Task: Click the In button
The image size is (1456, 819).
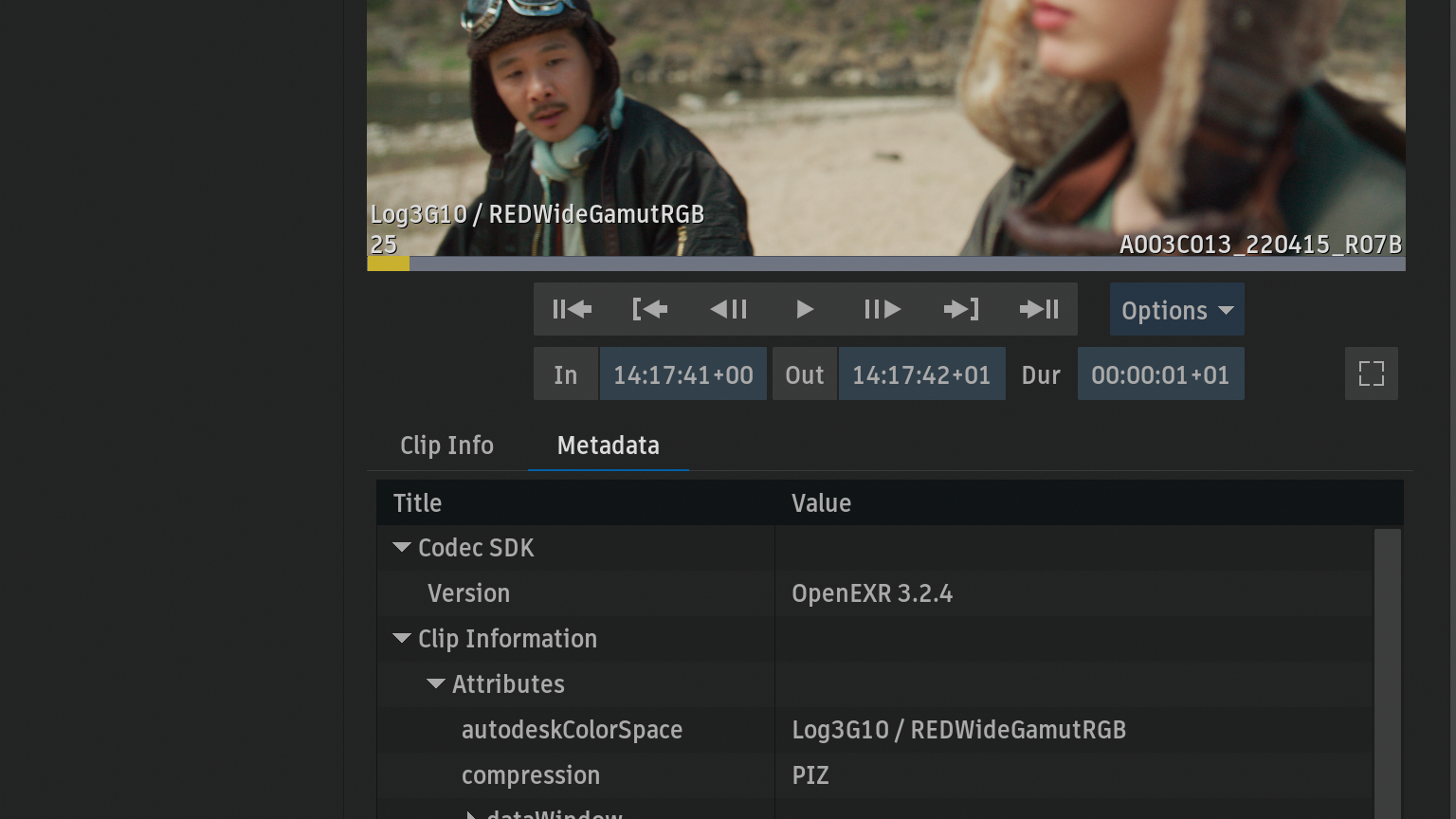Action: click(566, 374)
